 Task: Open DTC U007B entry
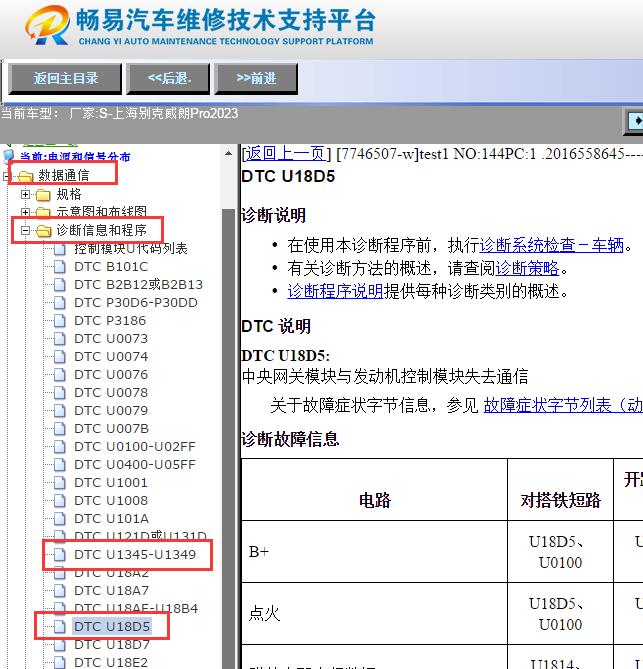(111, 428)
